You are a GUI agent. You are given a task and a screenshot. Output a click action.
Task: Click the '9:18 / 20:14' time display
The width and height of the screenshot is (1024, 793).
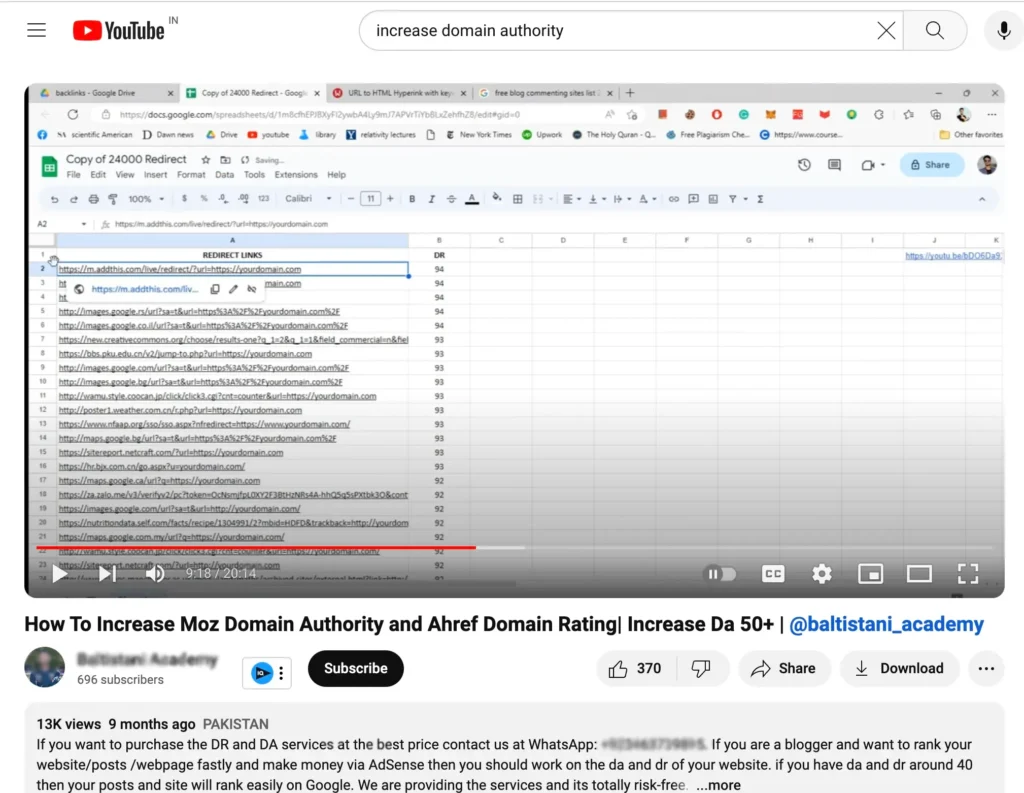coord(221,574)
